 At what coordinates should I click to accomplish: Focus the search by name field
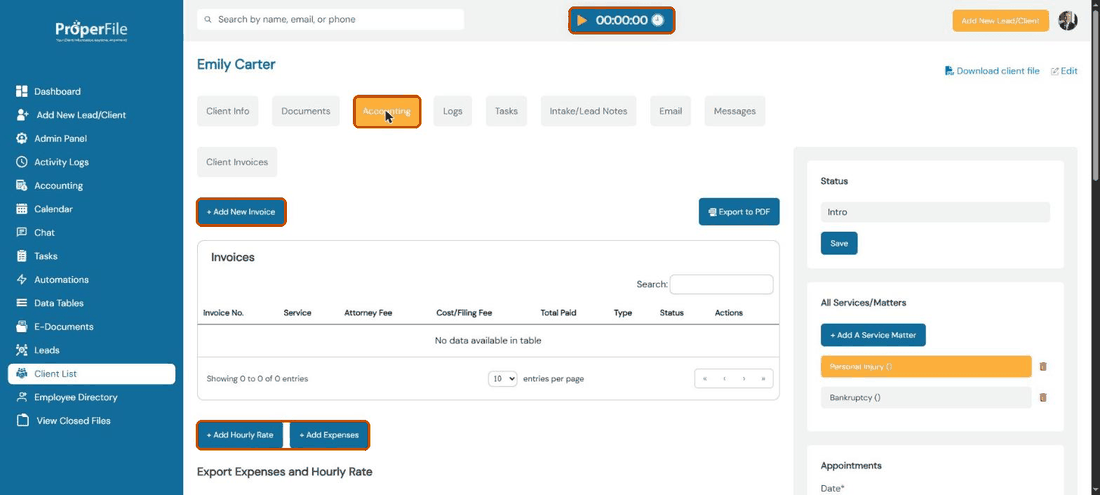point(330,20)
